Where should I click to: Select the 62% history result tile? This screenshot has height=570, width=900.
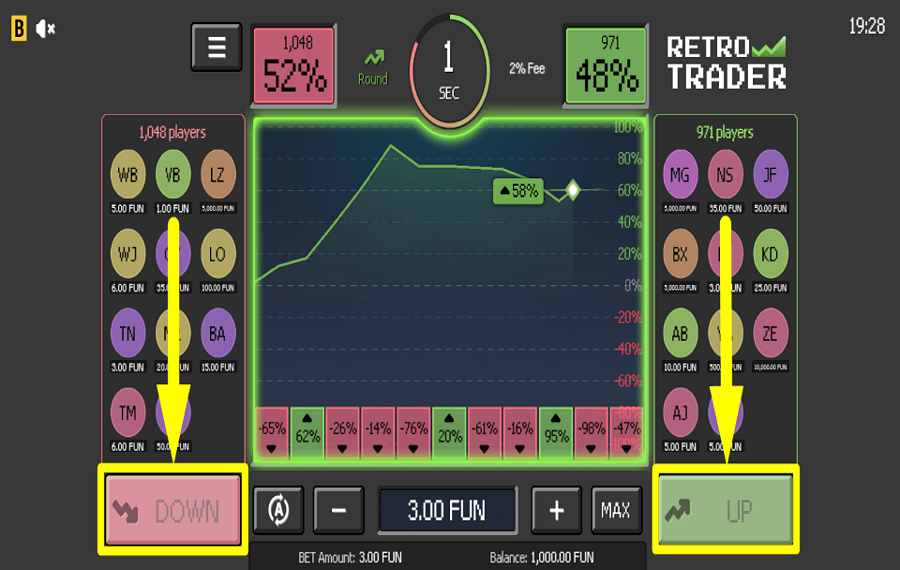pos(308,433)
